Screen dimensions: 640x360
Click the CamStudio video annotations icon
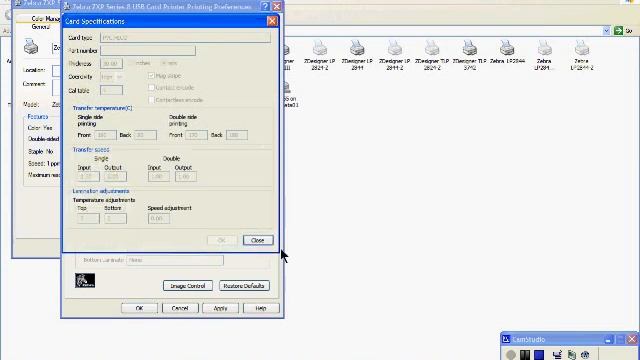point(571,355)
